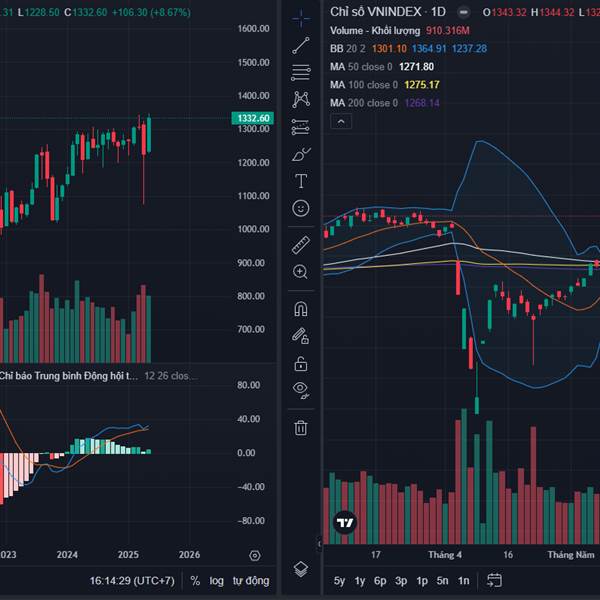Click the BB upper value 1364.91
The width and height of the screenshot is (600, 600).
click(x=429, y=49)
